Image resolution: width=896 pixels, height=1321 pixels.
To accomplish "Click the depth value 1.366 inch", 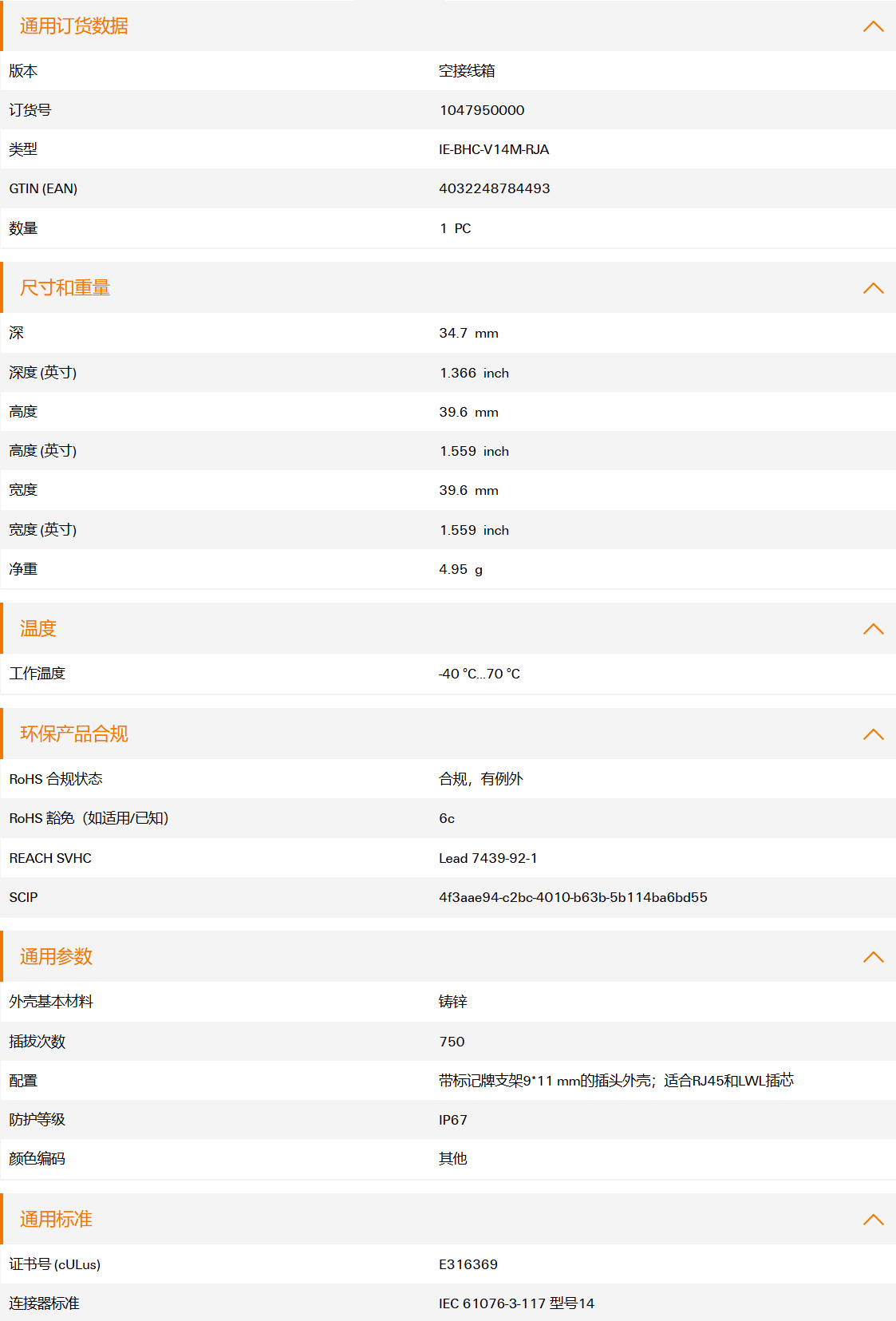I will [x=474, y=373].
